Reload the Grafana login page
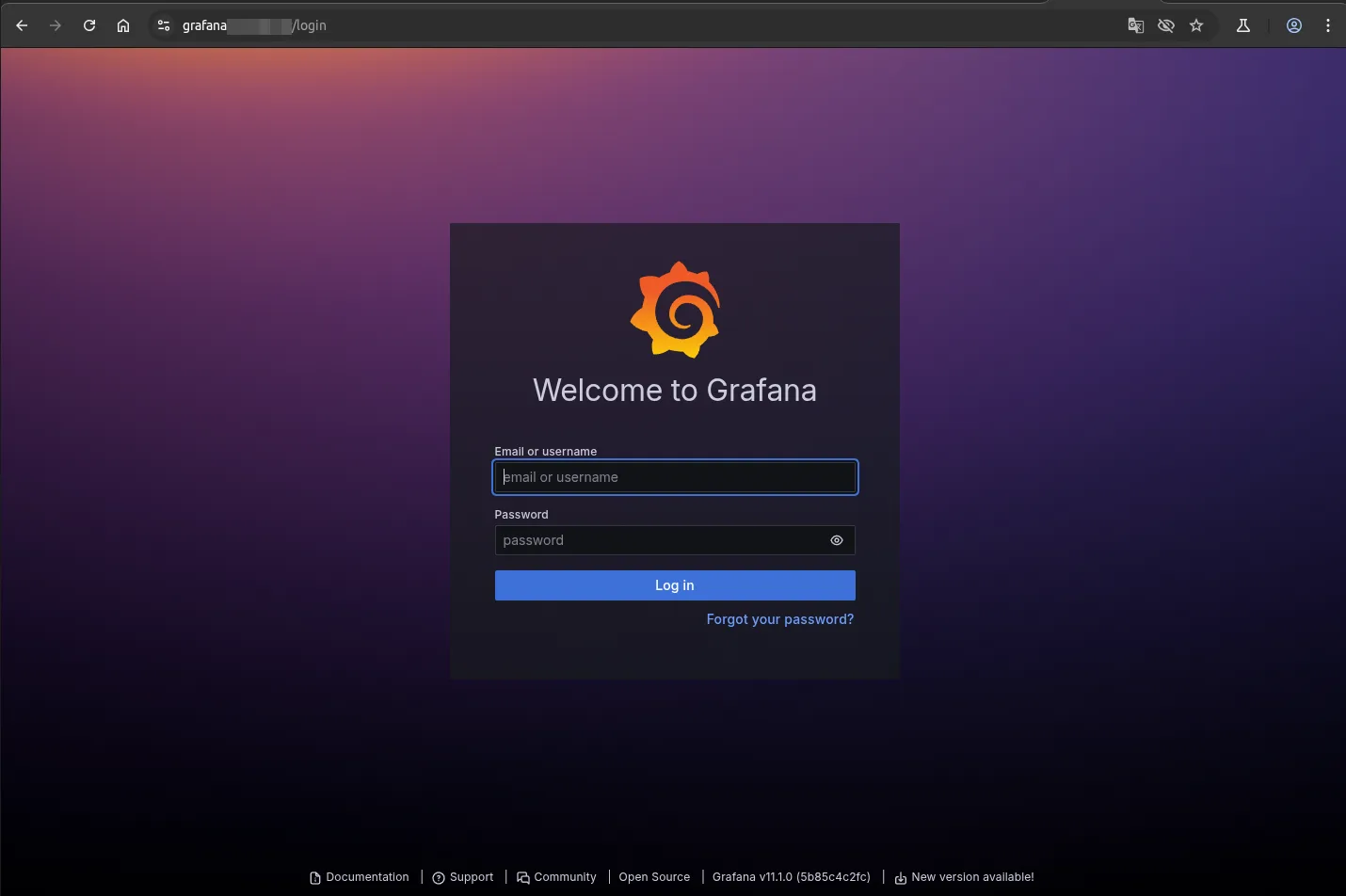1346x896 pixels. pos(89,25)
